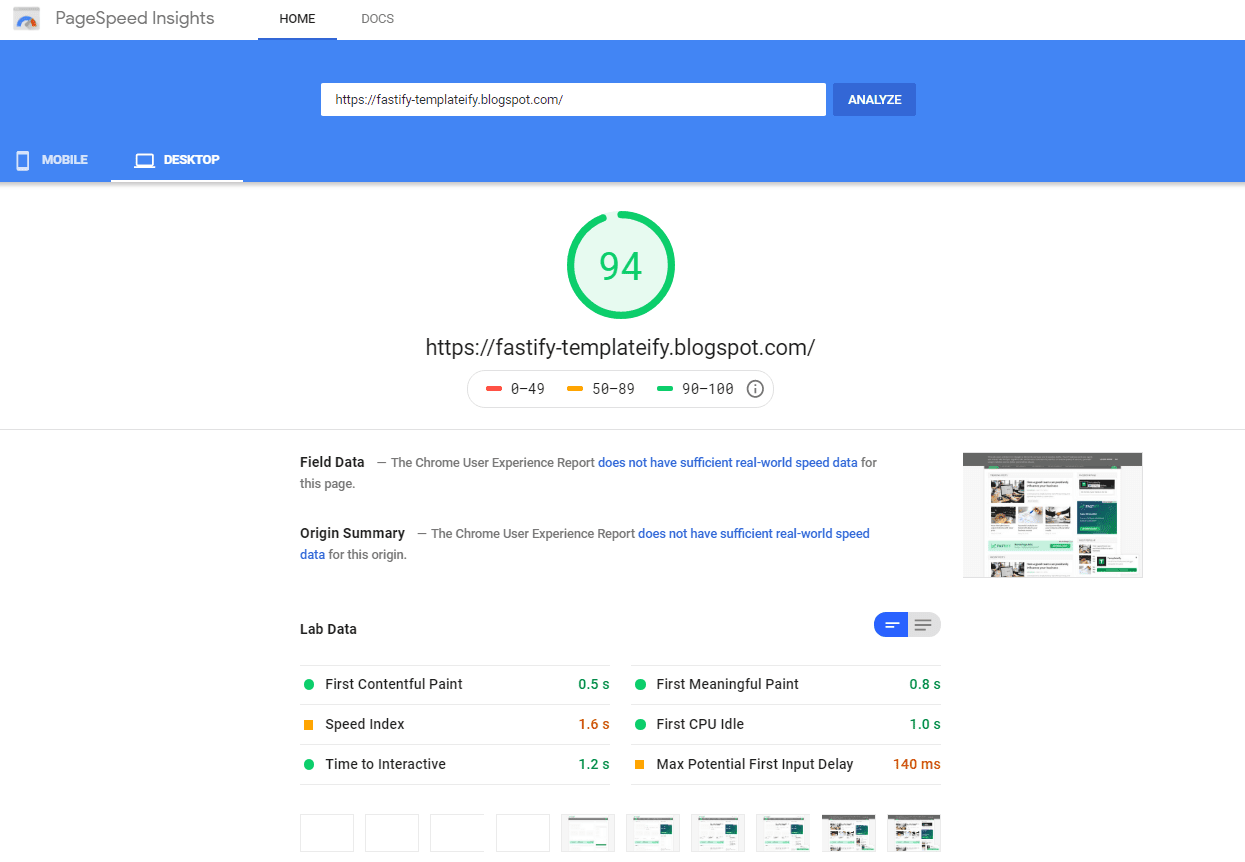Click the ANALYZE button
The image size is (1245, 862).
click(874, 99)
